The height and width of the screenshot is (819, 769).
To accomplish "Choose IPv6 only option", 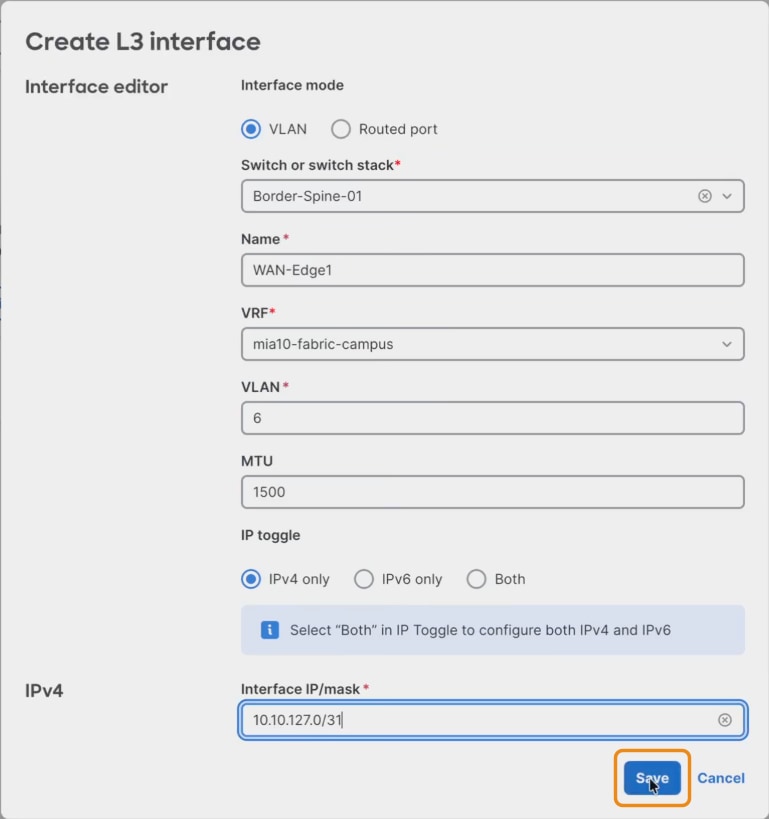I will 364,579.
